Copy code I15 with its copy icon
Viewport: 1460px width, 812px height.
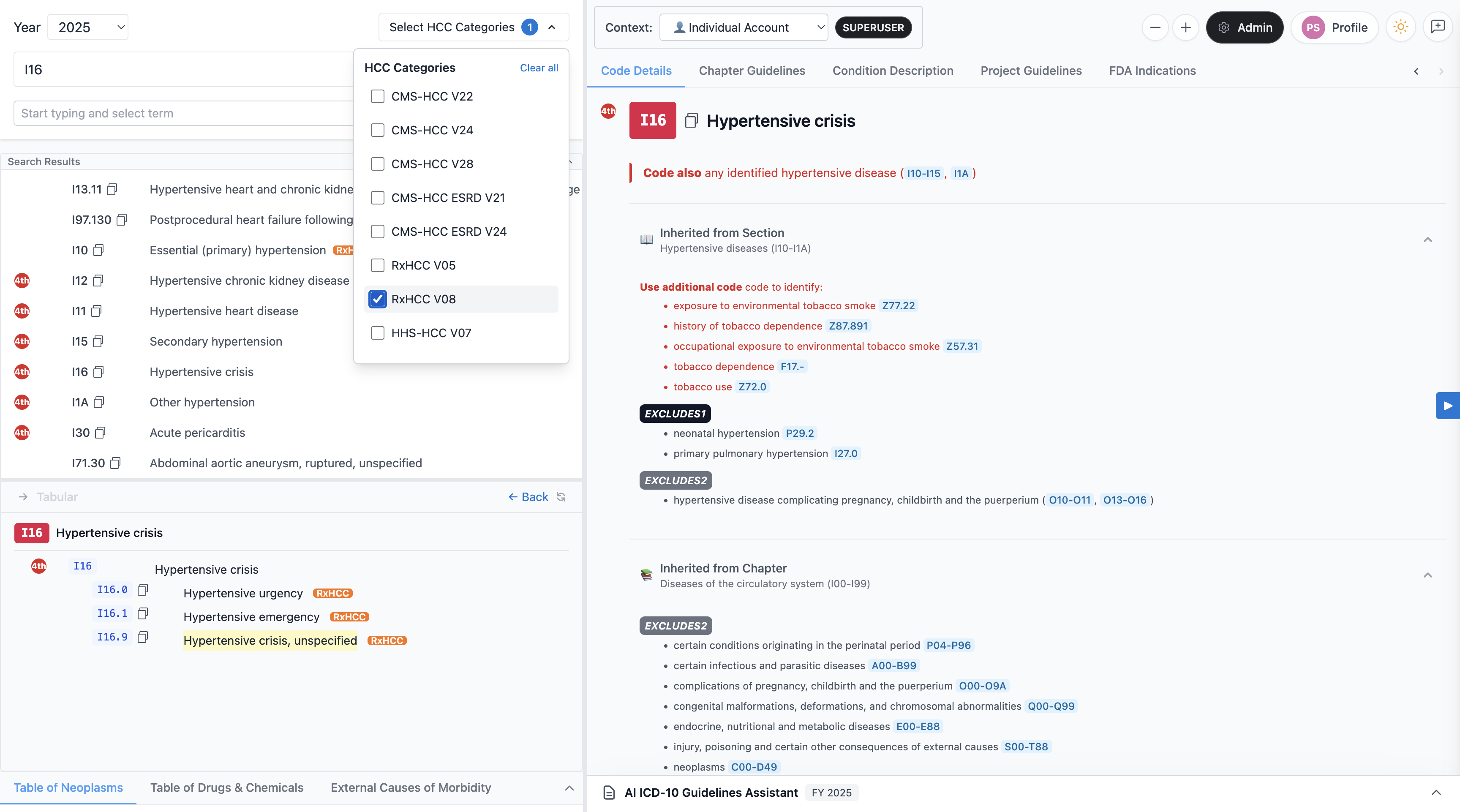tap(98, 341)
